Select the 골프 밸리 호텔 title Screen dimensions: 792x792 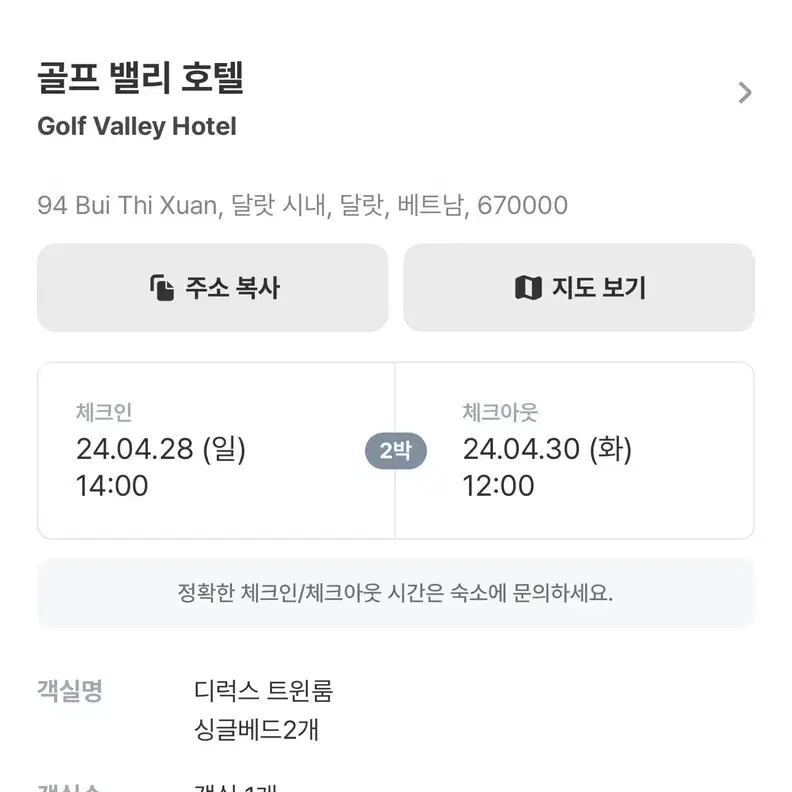(x=141, y=77)
